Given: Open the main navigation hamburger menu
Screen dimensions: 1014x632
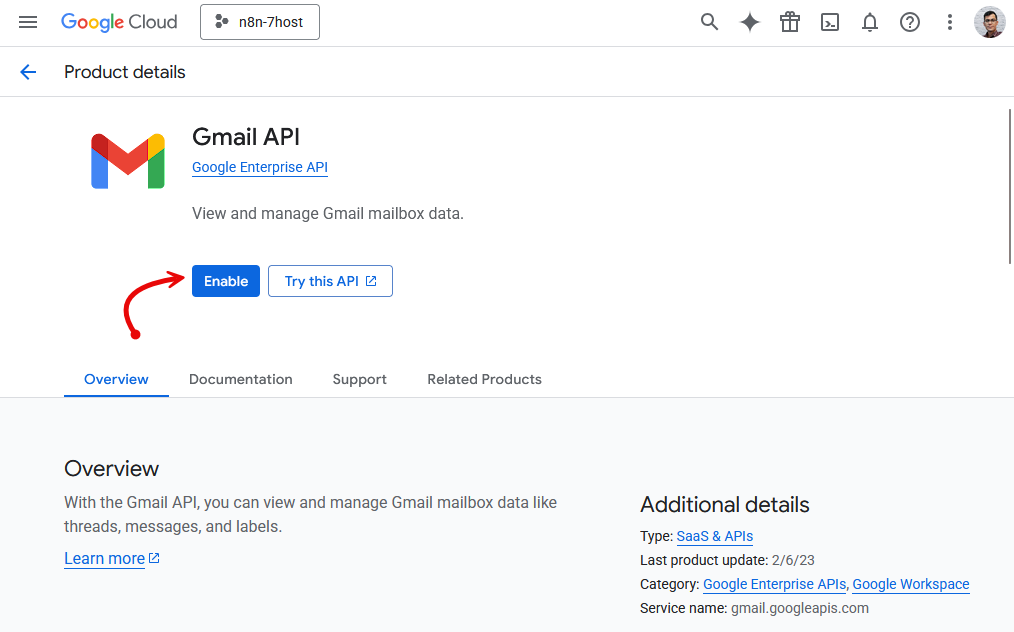Looking at the screenshot, I should click(28, 22).
